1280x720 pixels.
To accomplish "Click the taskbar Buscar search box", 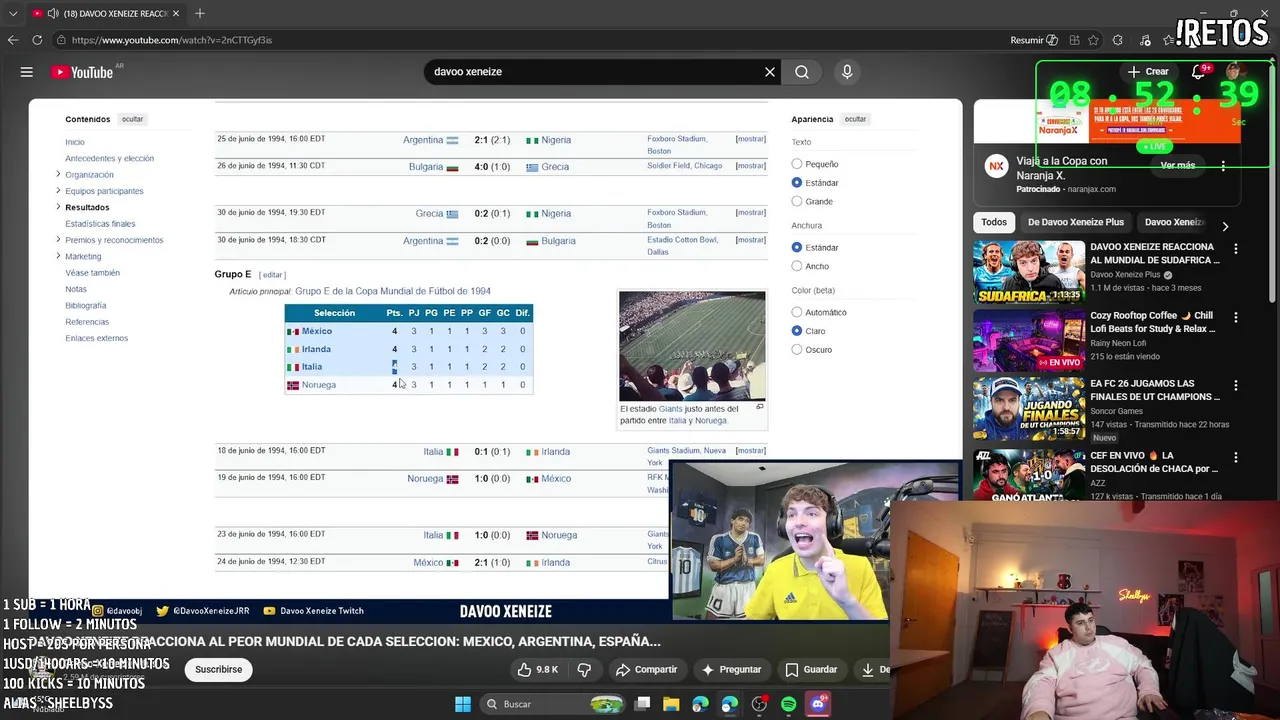I will point(554,704).
